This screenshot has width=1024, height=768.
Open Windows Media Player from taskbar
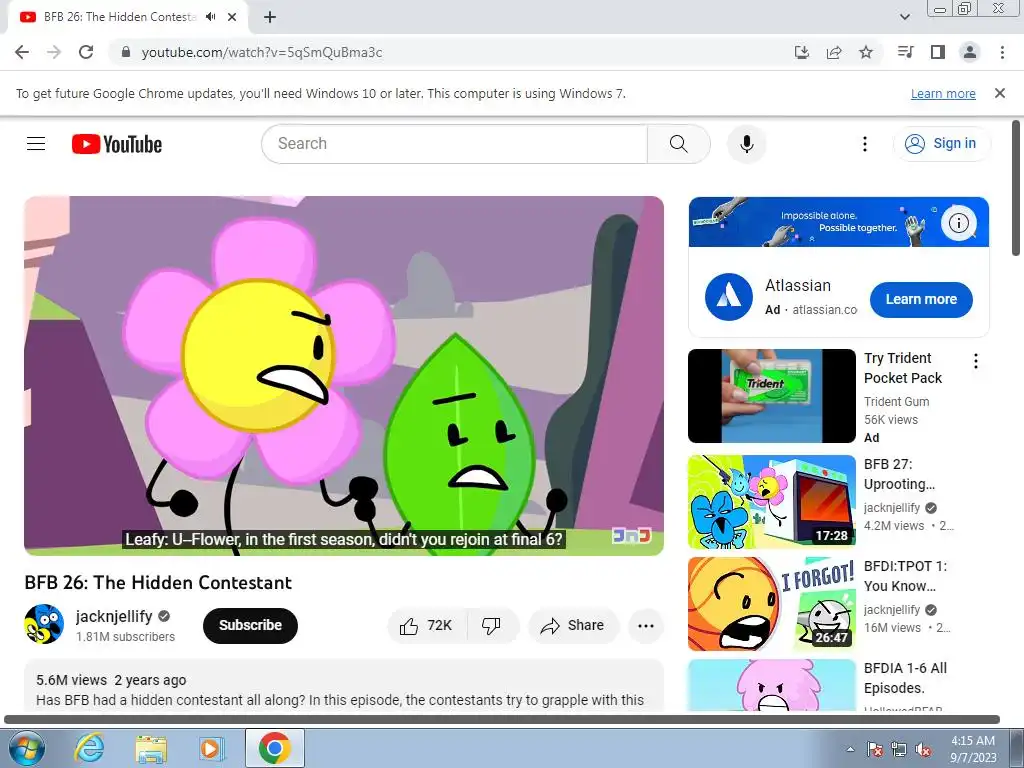[212, 748]
